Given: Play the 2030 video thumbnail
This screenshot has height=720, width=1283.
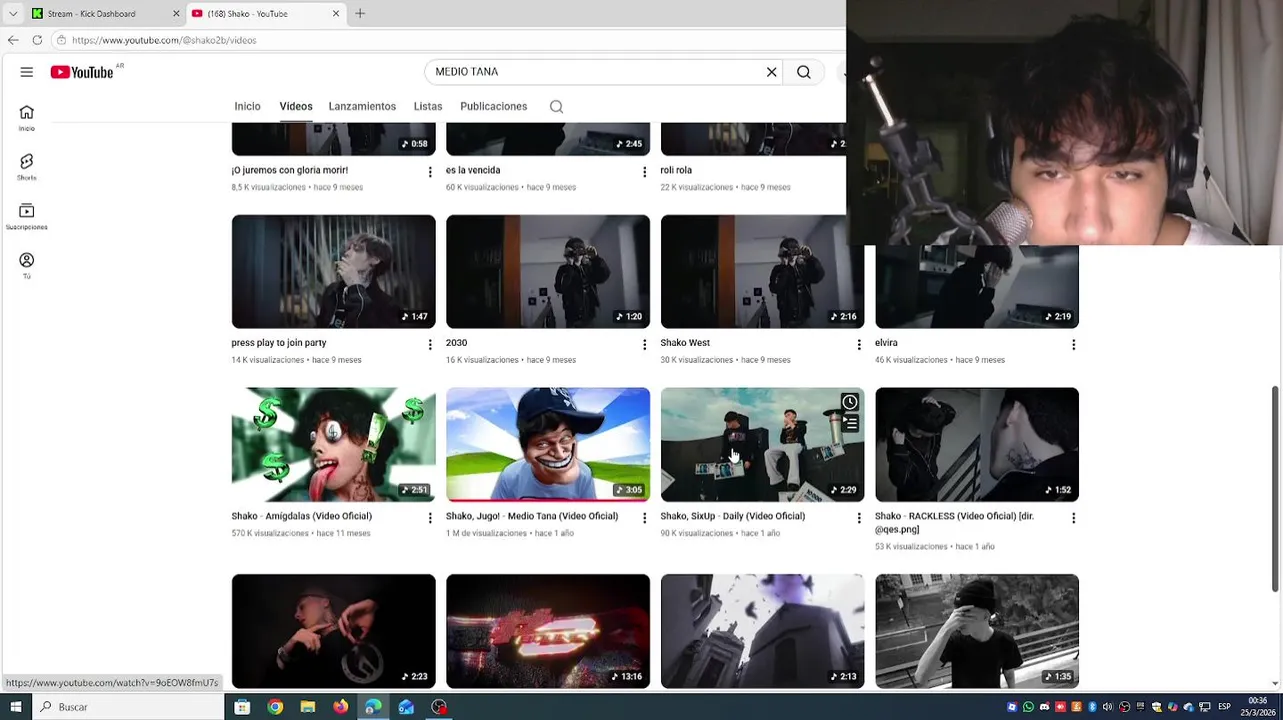Looking at the screenshot, I should 547,271.
